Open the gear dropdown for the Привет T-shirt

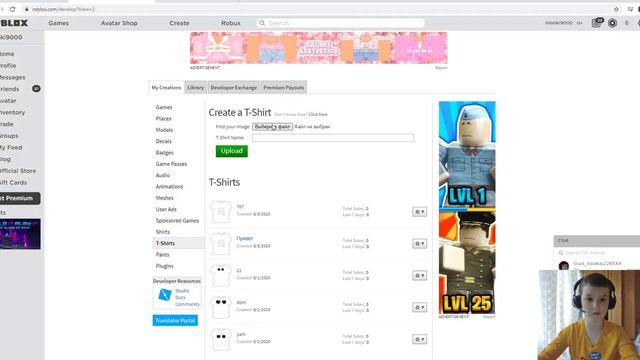pyautogui.click(x=419, y=243)
